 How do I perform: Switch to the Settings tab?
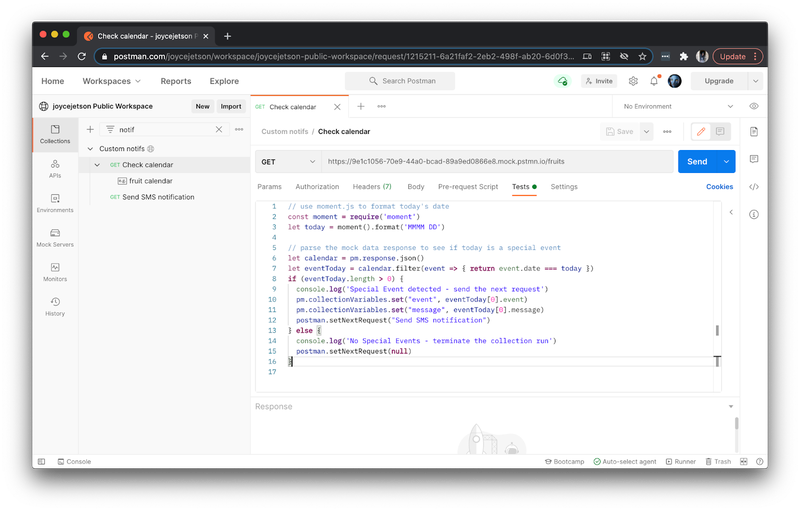point(564,187)
